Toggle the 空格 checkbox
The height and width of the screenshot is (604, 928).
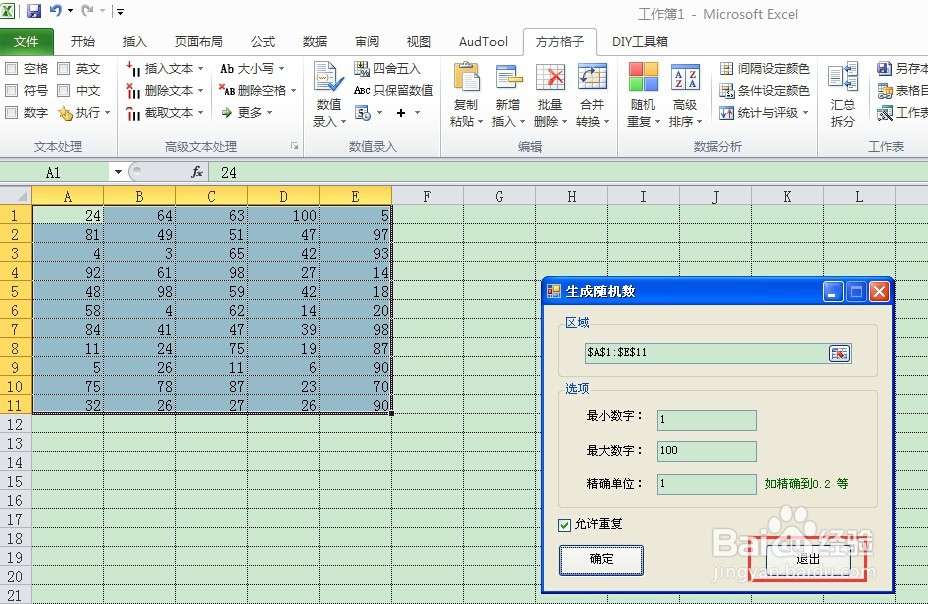point(11,69)
